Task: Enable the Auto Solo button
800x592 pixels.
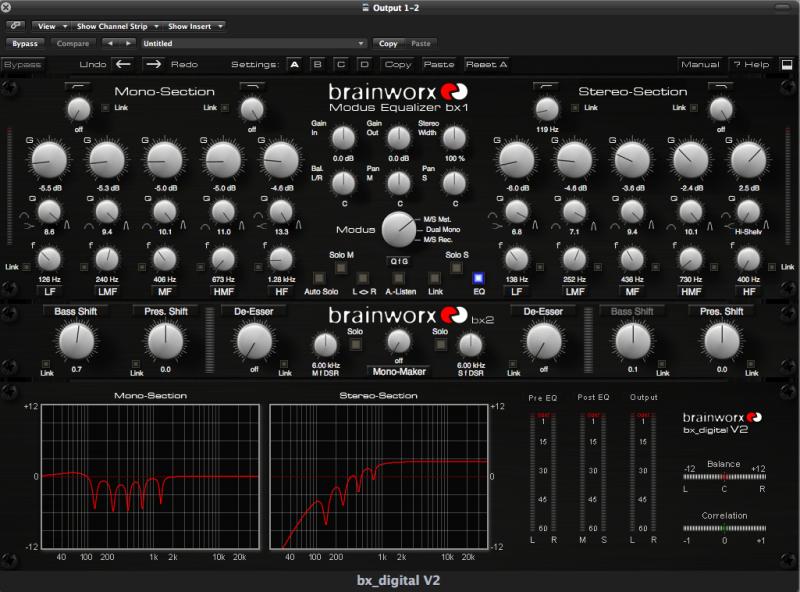Action: pyautogui.click(x=319, y=278)
